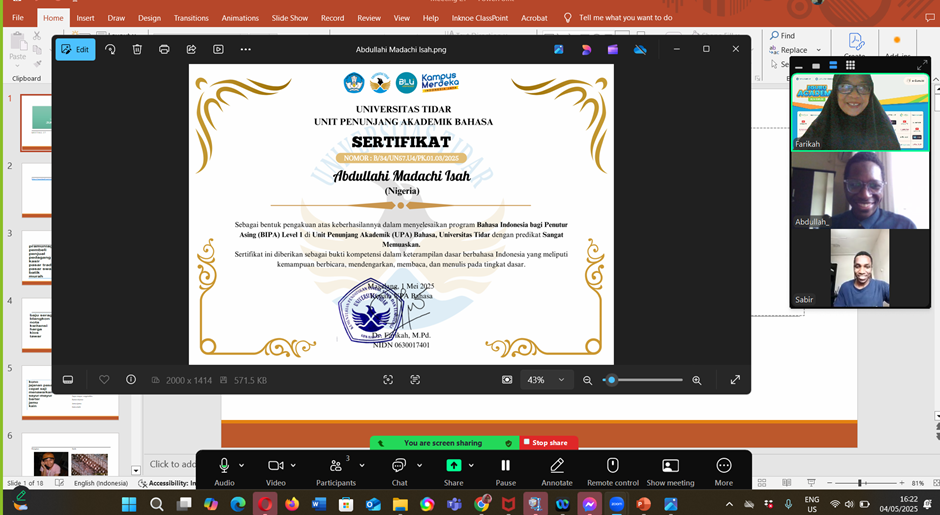Viewport: 940px width, 515px height.
Task: Pause the Zoom screen share
Action: coord(505,471)
